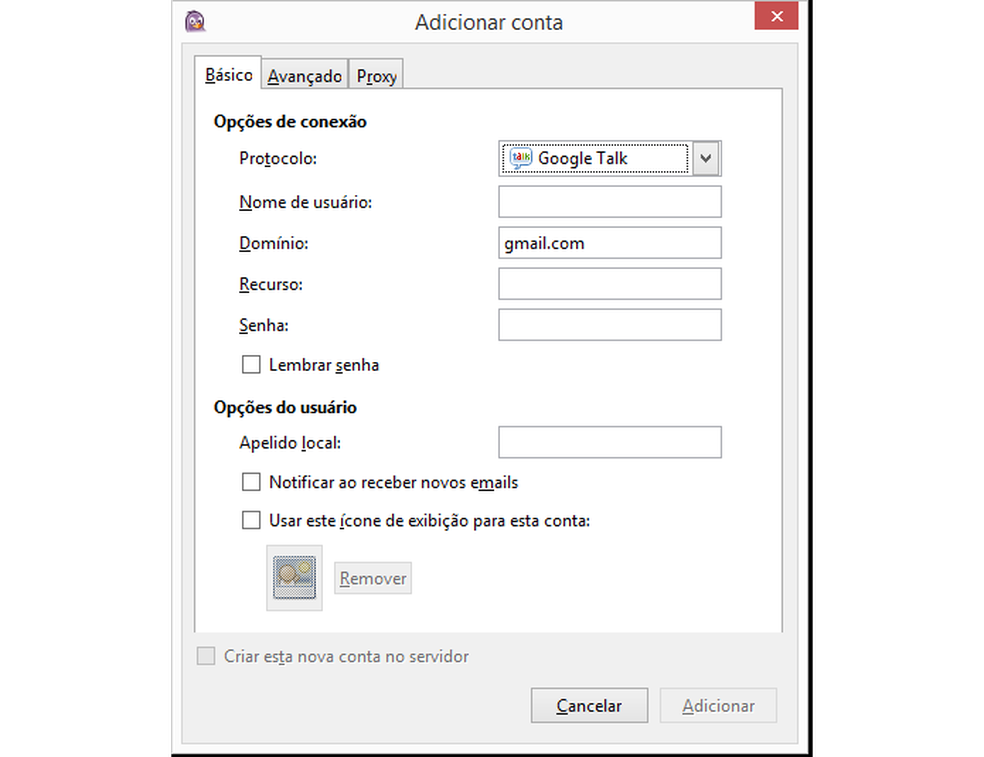Viewport: 984px width, 757px height.
Task: Check Notificar ao receber novos emails
Action: click(x=251, y=481)
